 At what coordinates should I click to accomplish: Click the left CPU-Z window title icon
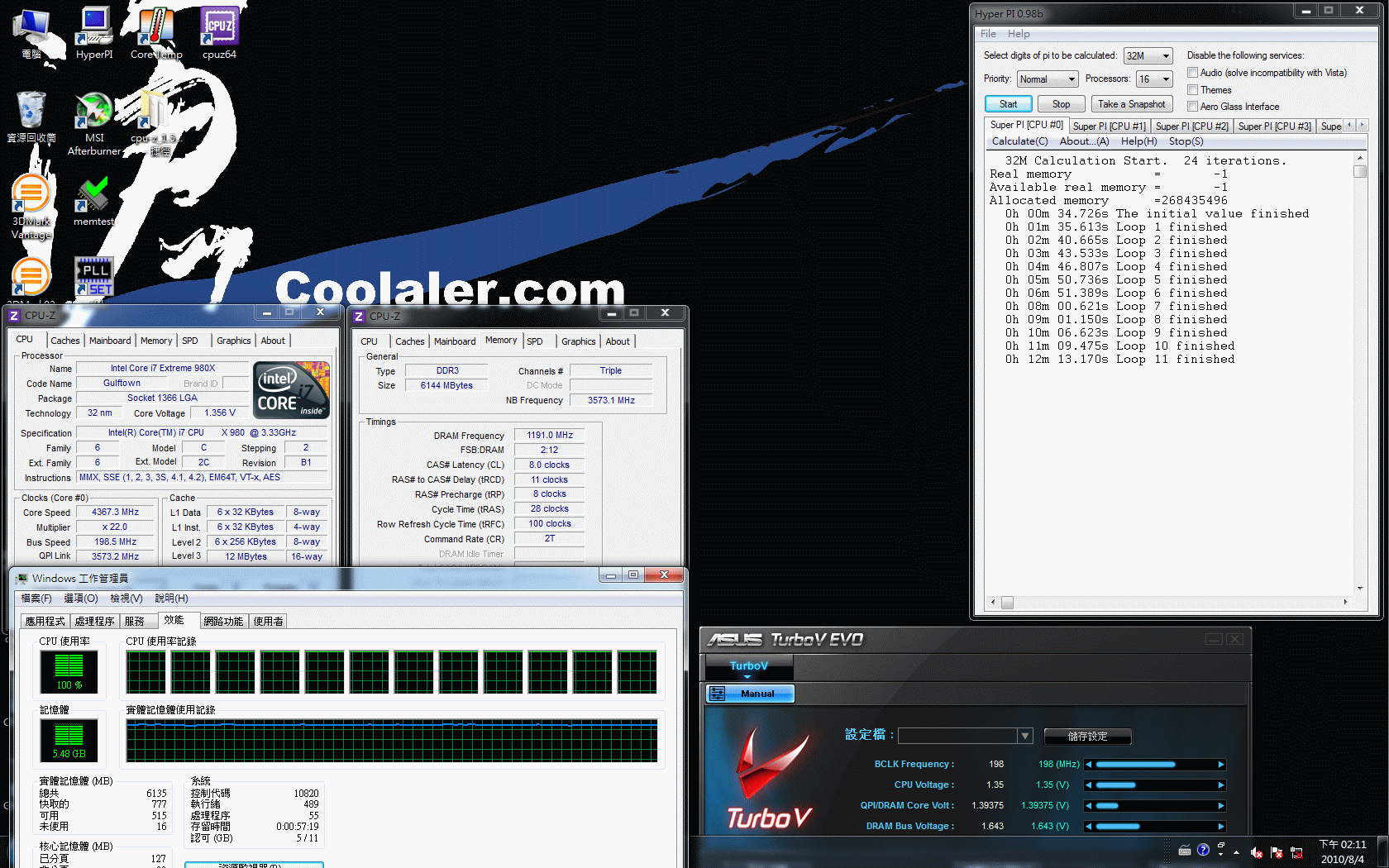click(14, 315)
